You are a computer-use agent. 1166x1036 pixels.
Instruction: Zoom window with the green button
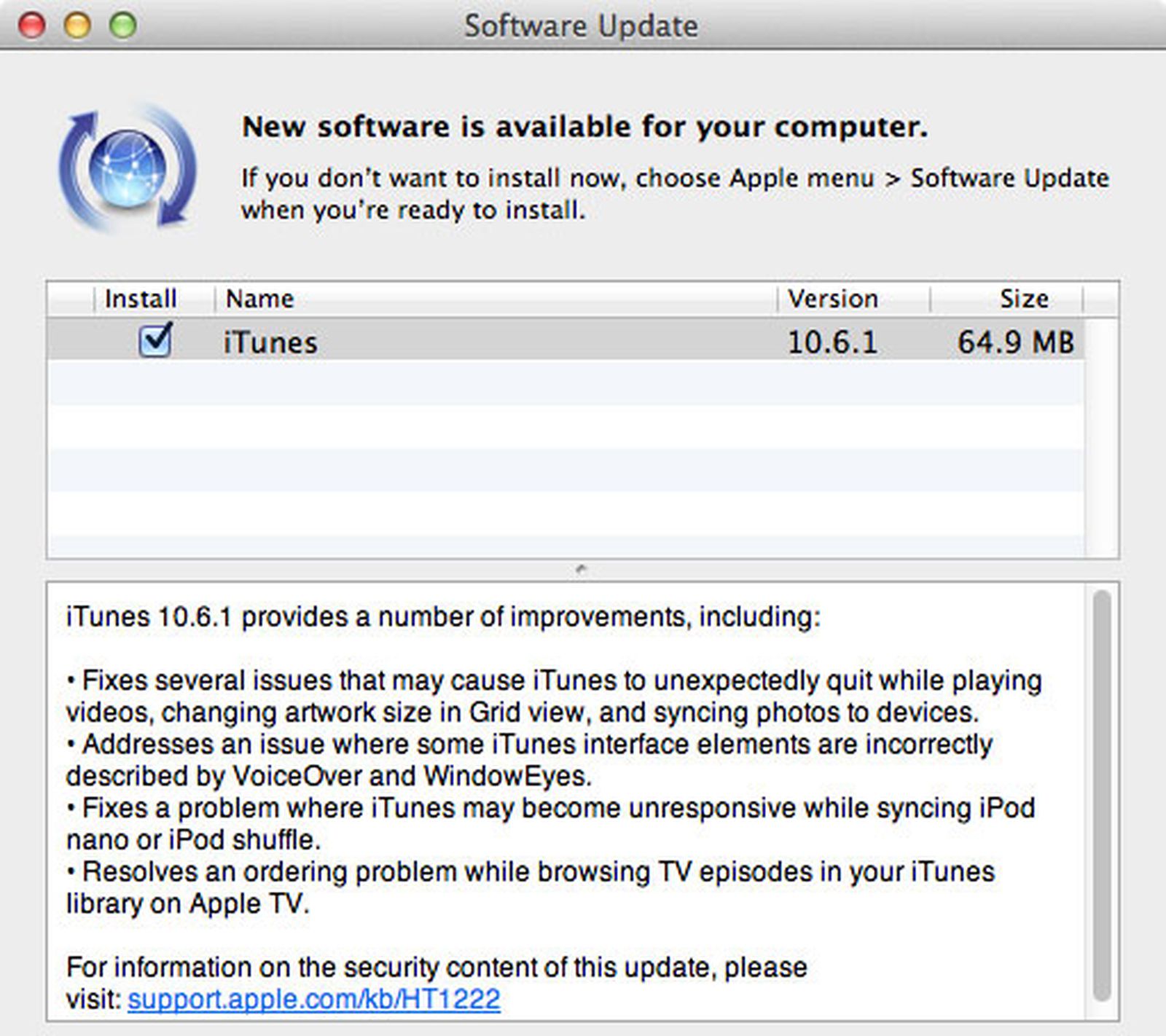pos(122,25)
